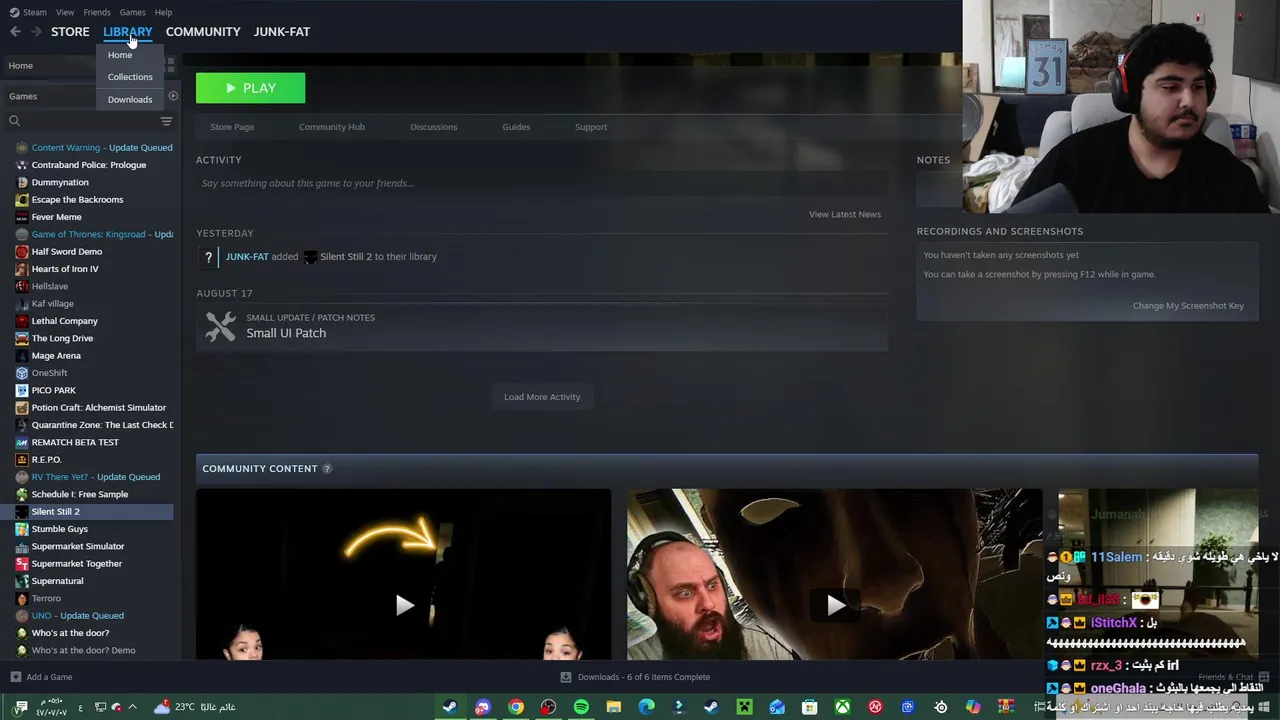Open the JUNK-FAT profile tab
1280x720 pixels.
(x=281, y=32)
